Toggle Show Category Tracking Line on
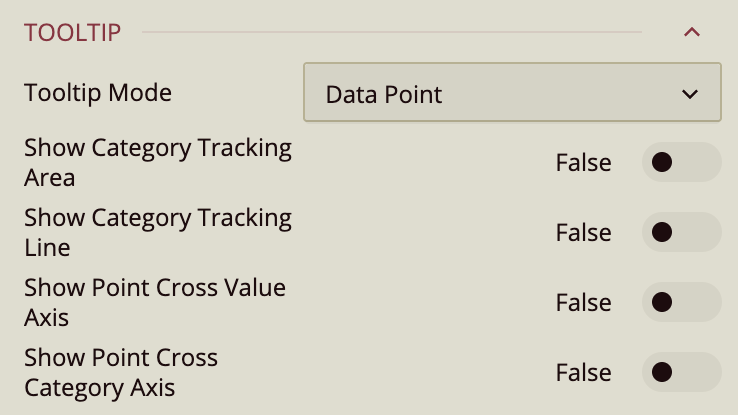Image resolution: width=738 pixels, height=415 pixels. pyautogui.click(x=681, y=232)
